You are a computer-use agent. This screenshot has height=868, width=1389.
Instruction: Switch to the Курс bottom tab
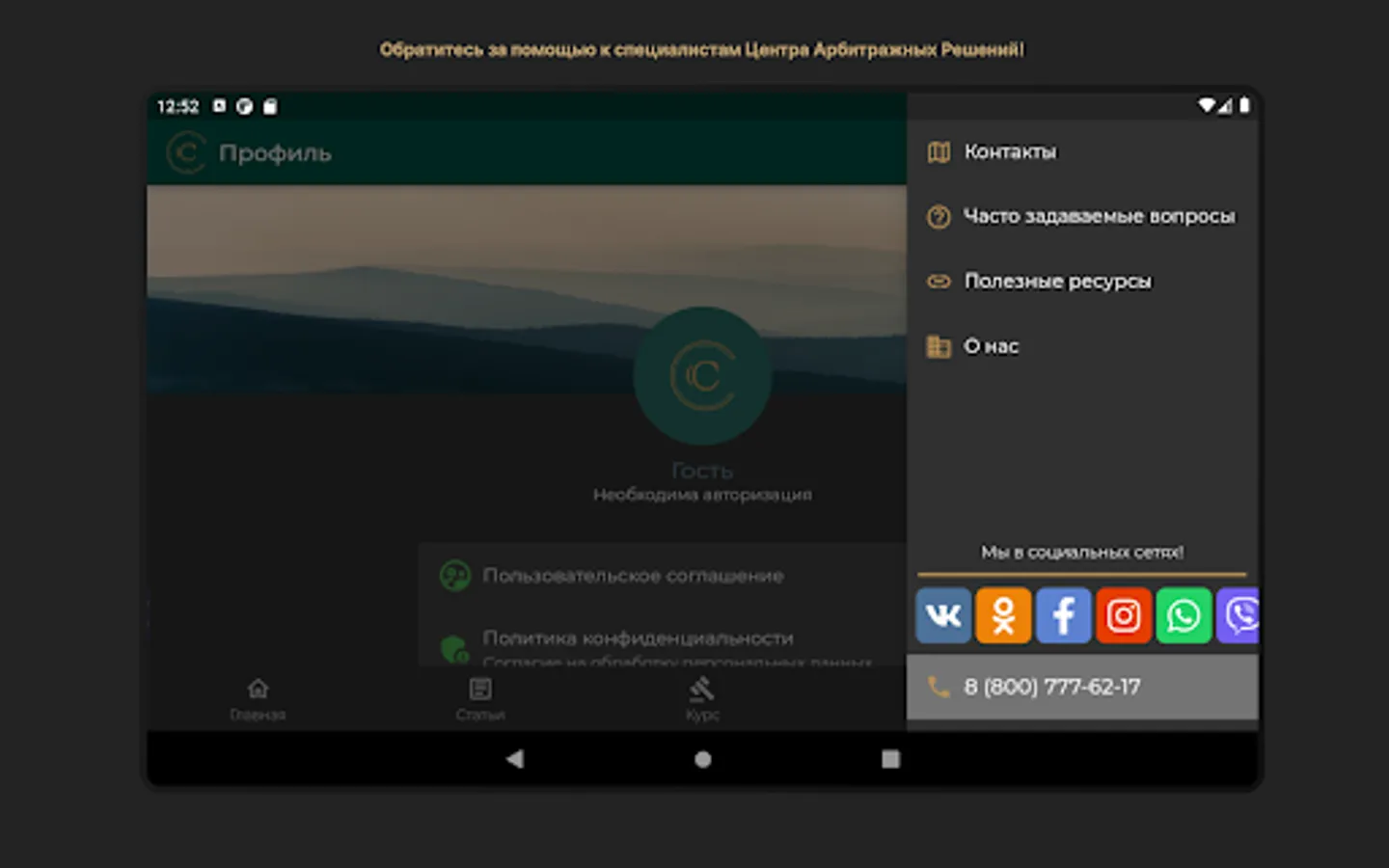pyautogui.click(x=702, y=699)
